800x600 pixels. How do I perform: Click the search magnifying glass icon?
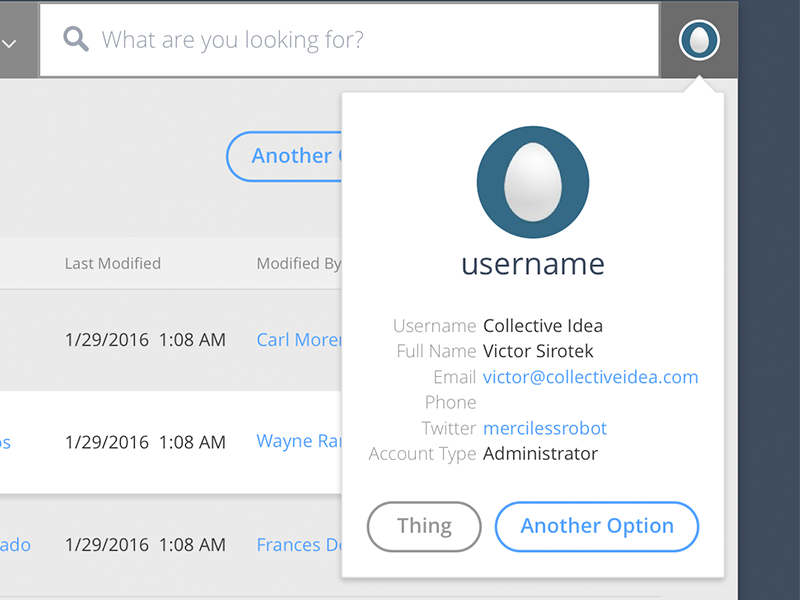(x=75, y=40)
